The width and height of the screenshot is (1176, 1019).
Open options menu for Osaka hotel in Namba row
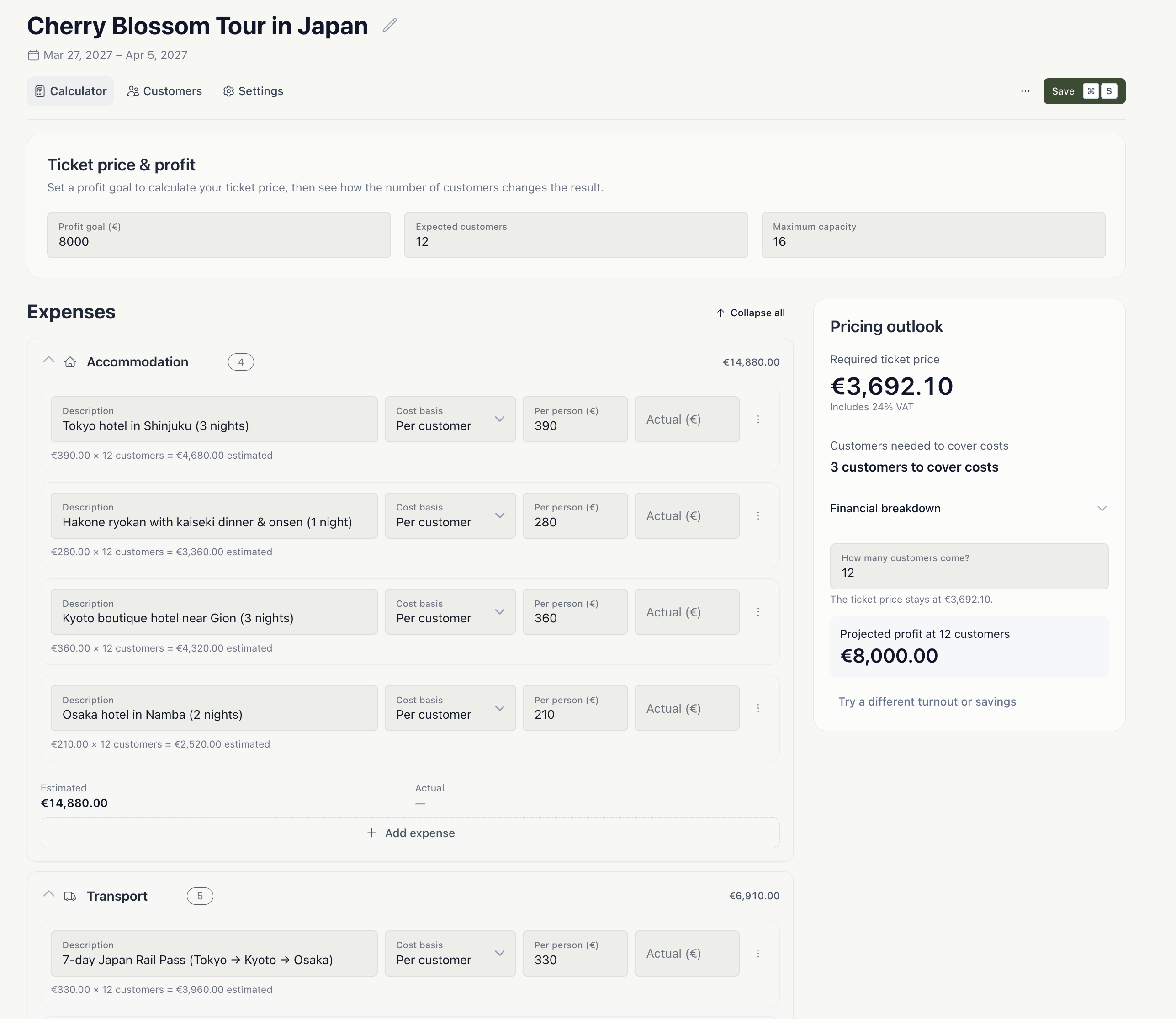point(758,708)
